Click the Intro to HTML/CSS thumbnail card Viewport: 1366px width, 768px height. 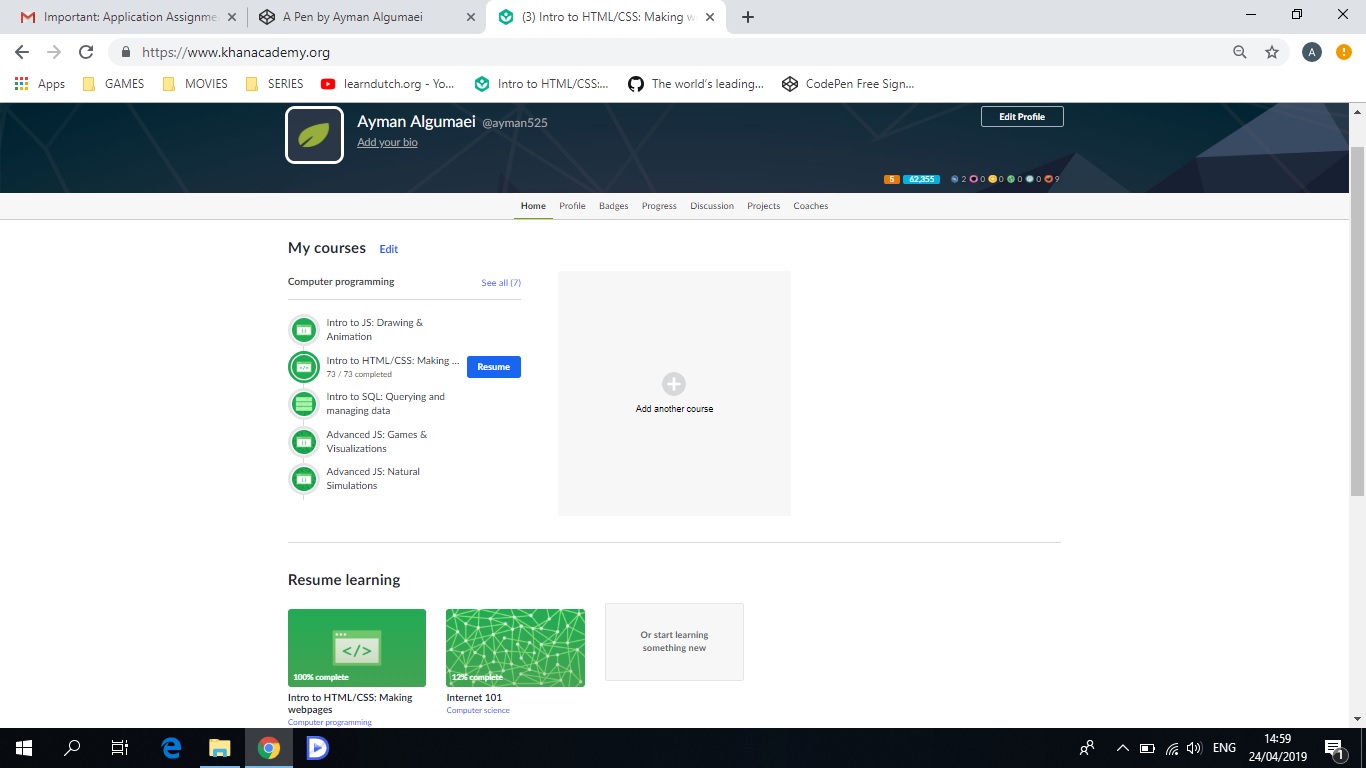[x=357, y=648]
